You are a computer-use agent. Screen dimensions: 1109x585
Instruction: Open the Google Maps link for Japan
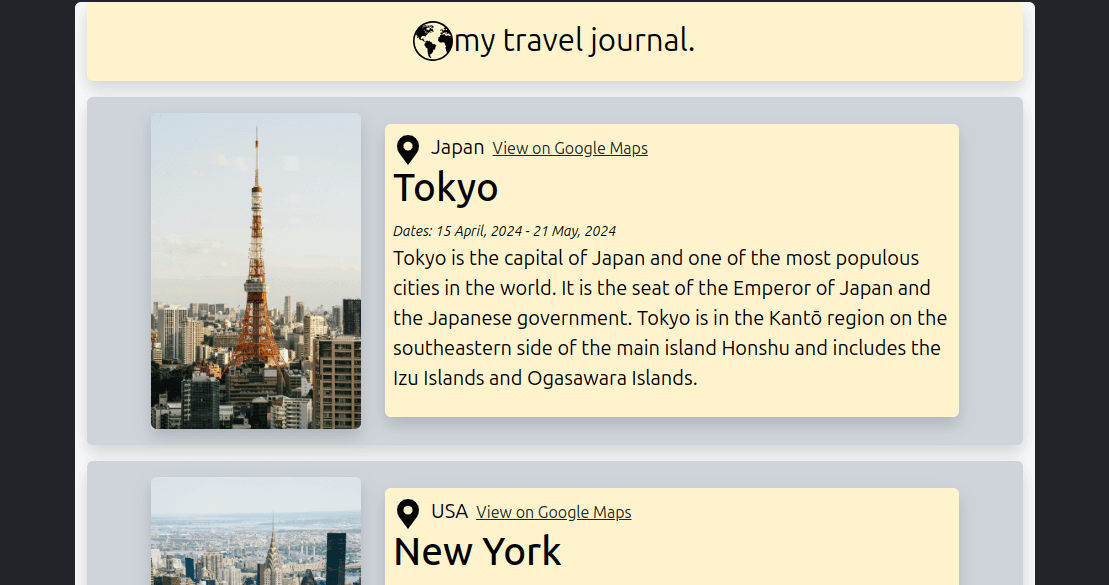(570, 149)
